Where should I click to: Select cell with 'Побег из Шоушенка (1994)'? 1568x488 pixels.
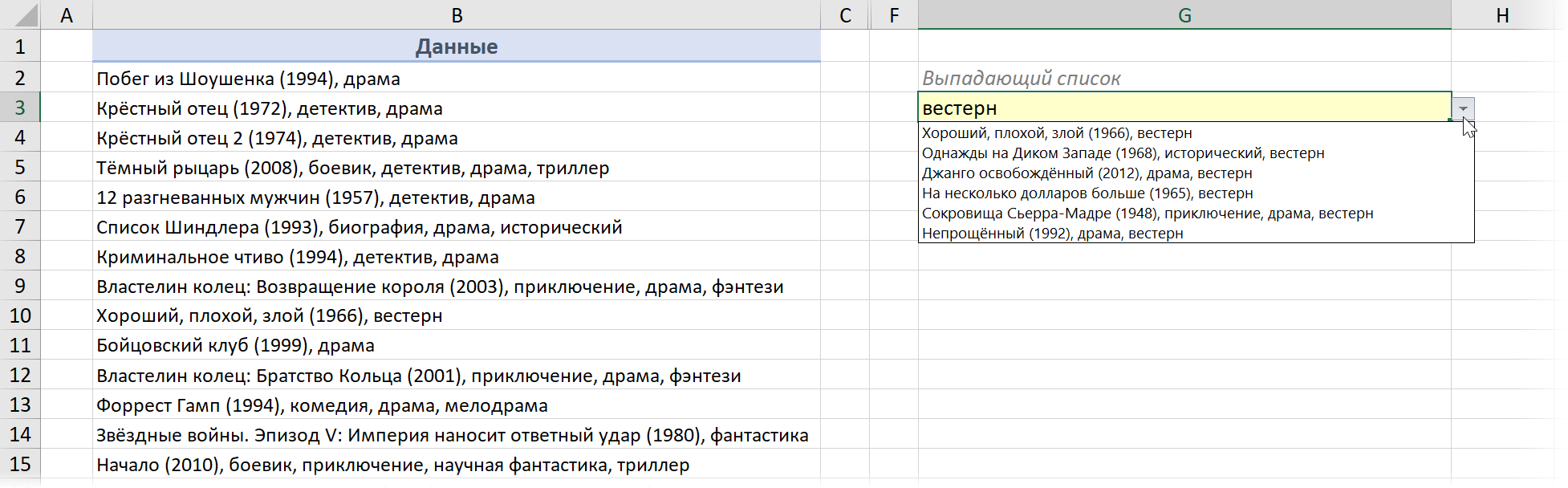pyautogui.click(x=248, y=79)
